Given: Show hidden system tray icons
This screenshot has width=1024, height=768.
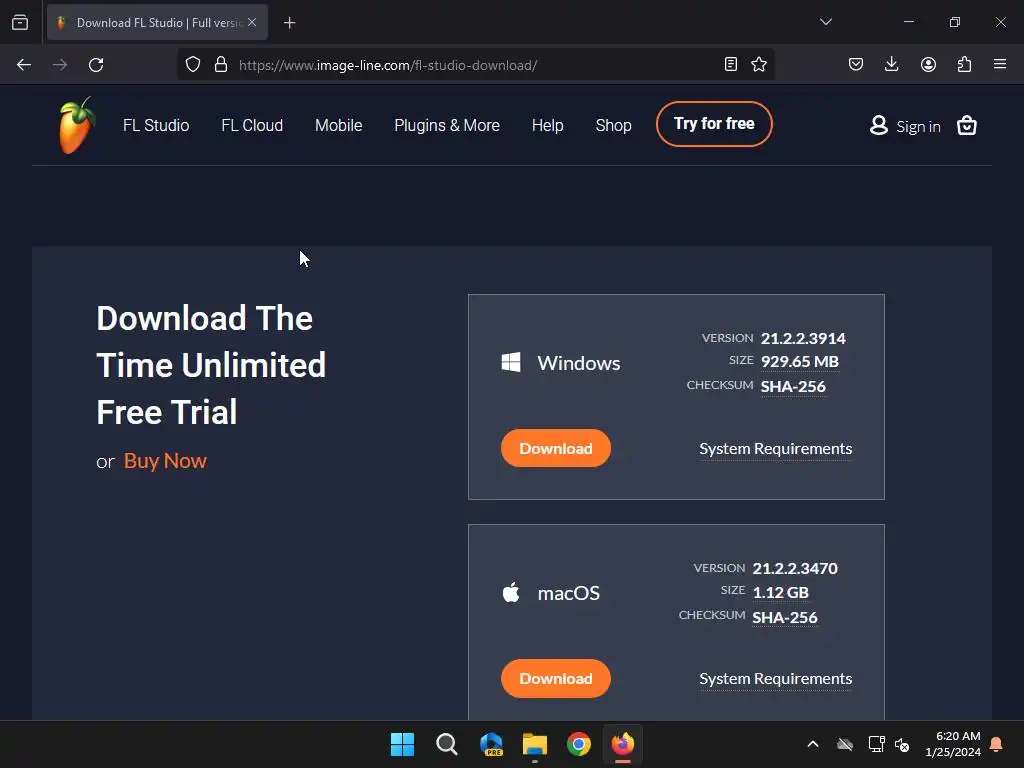Looking at the screenshot, I should 813,744.
